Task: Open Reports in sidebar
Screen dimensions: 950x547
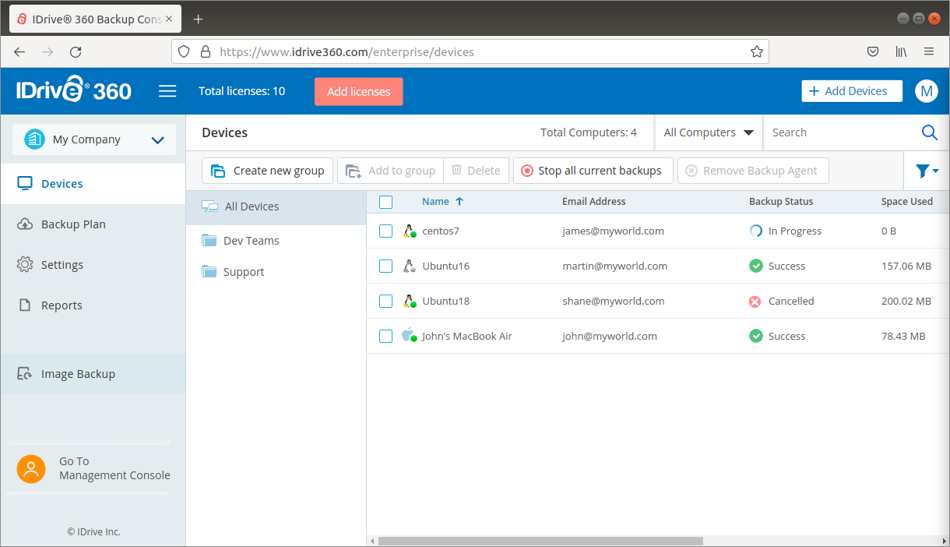Action: coord(93,305)
